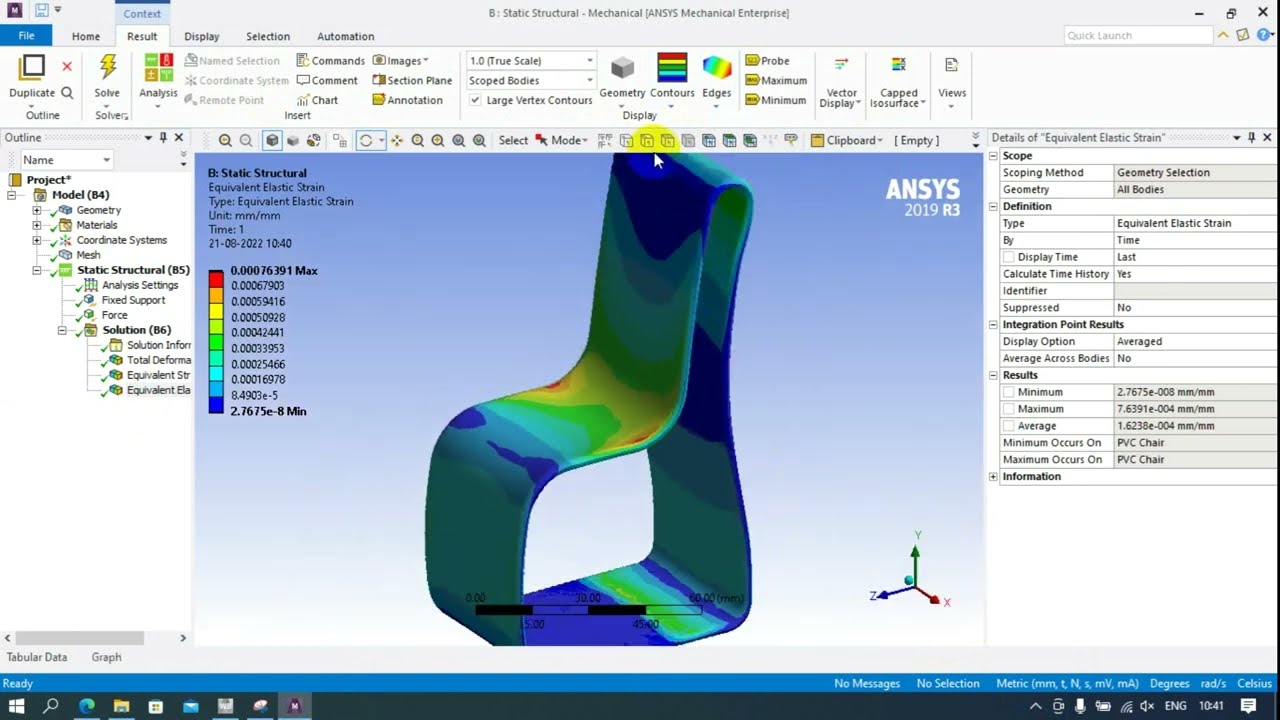Image resolution: width=1280 pixels, height=720 pixels.
Task: Tick the Minimum result checkbox in Details
Action: [1008, 392]
